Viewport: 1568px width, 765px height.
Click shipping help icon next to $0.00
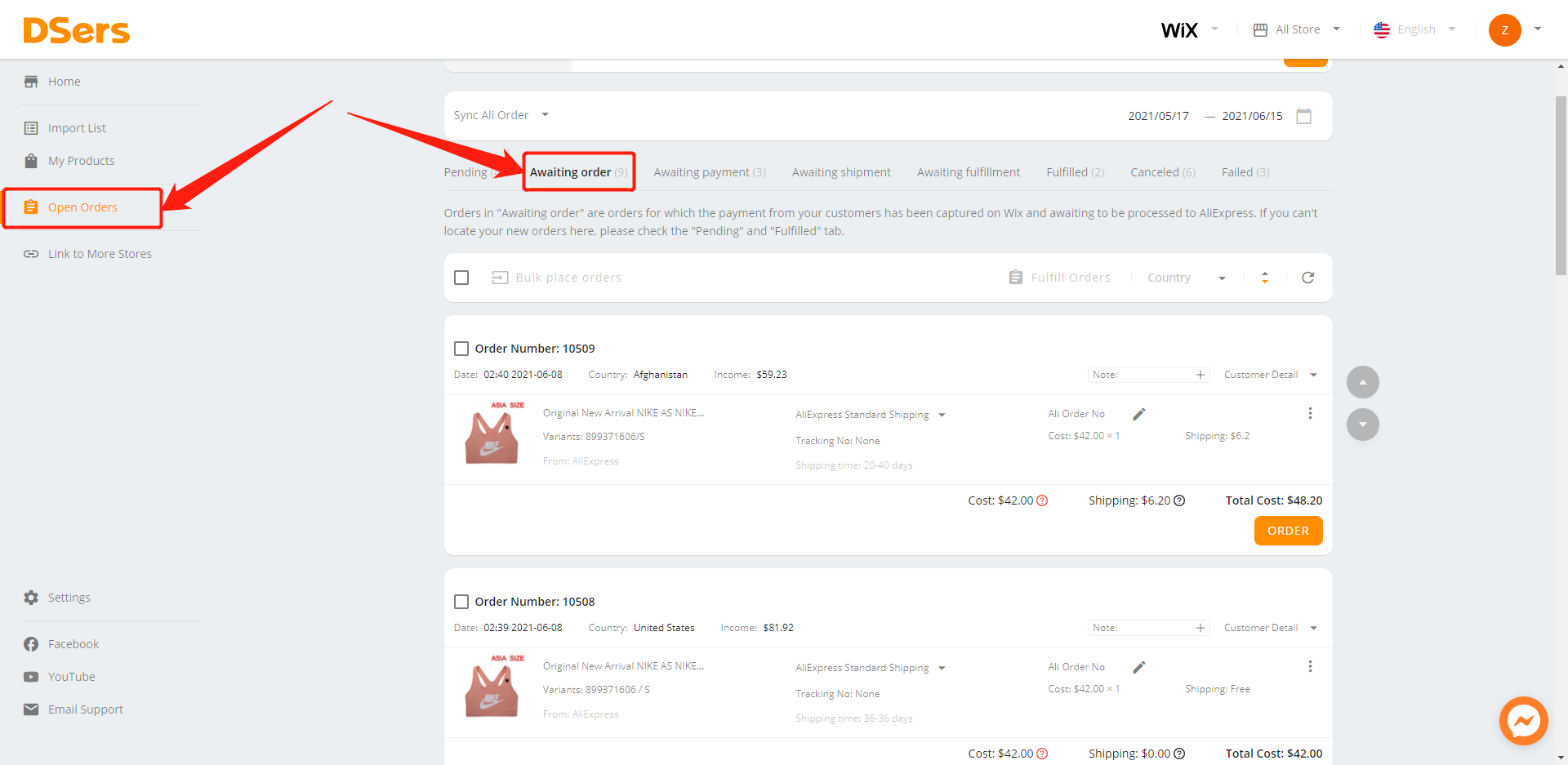point(1179,754)
